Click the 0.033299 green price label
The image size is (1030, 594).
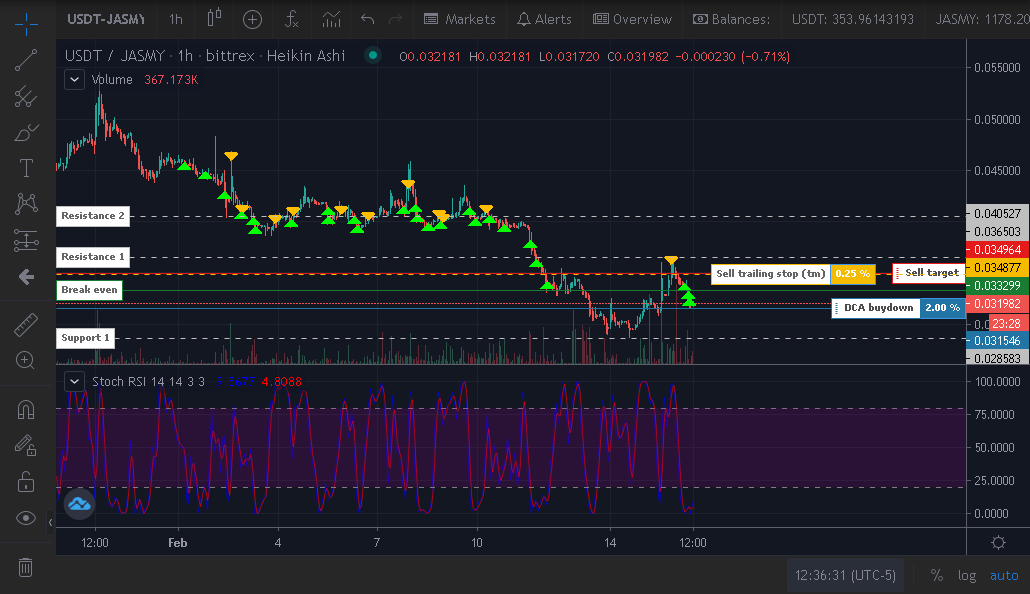click(997, 285)
